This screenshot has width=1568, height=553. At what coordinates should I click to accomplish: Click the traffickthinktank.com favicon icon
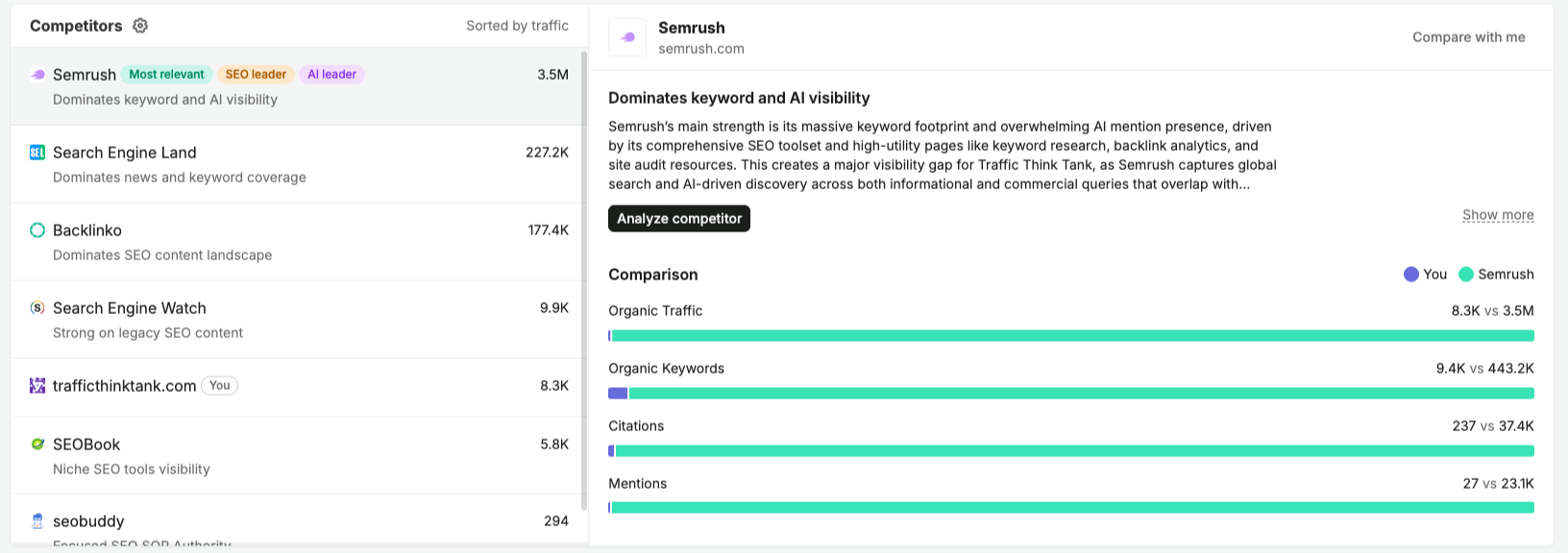tap(37, 386)
